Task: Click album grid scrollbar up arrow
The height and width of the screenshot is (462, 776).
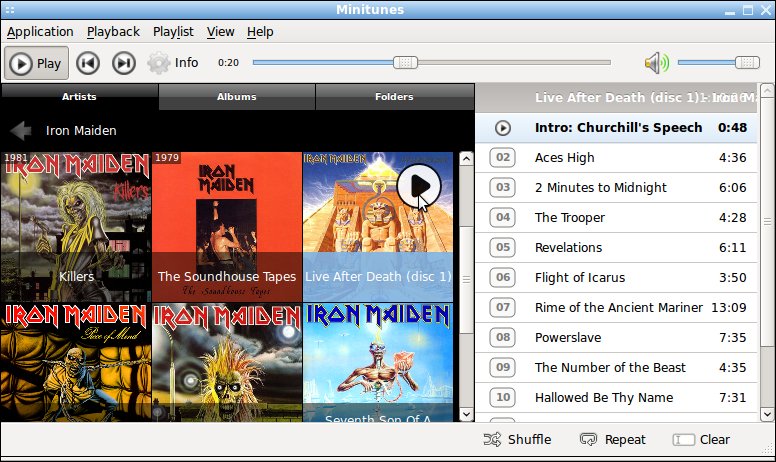Action: (466, 159)
